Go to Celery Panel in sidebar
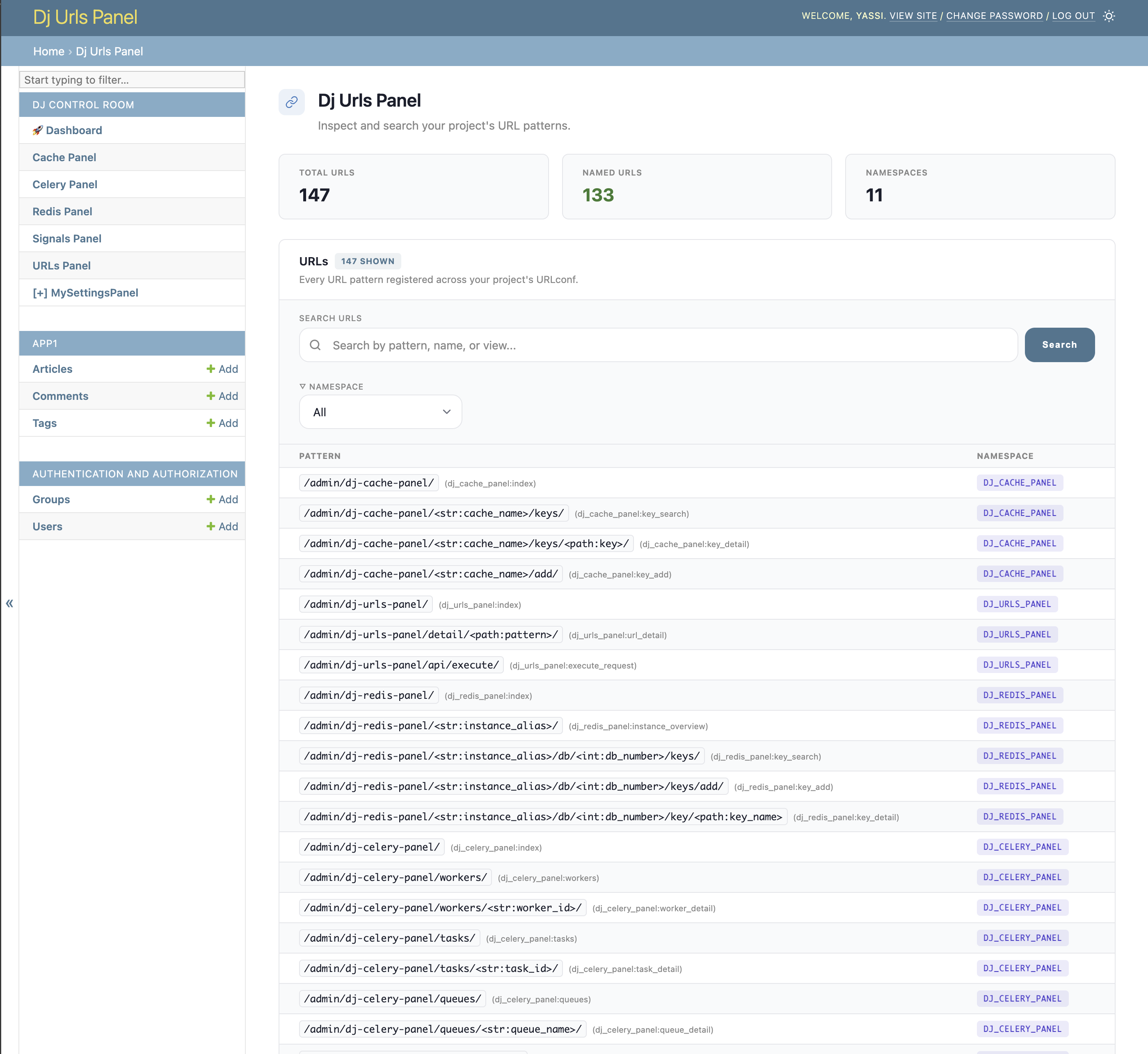1148x1054 pixels. pos(65,184)
